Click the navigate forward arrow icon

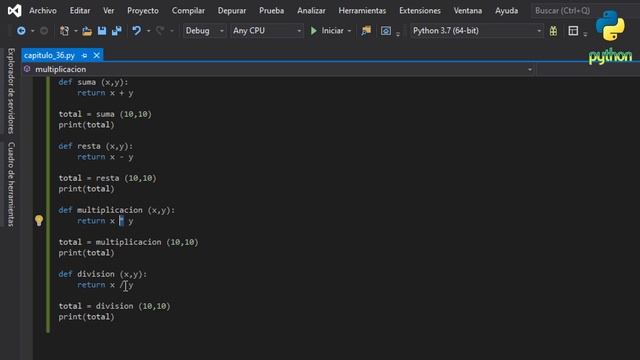pyautogui.click(x=44, y=31)
